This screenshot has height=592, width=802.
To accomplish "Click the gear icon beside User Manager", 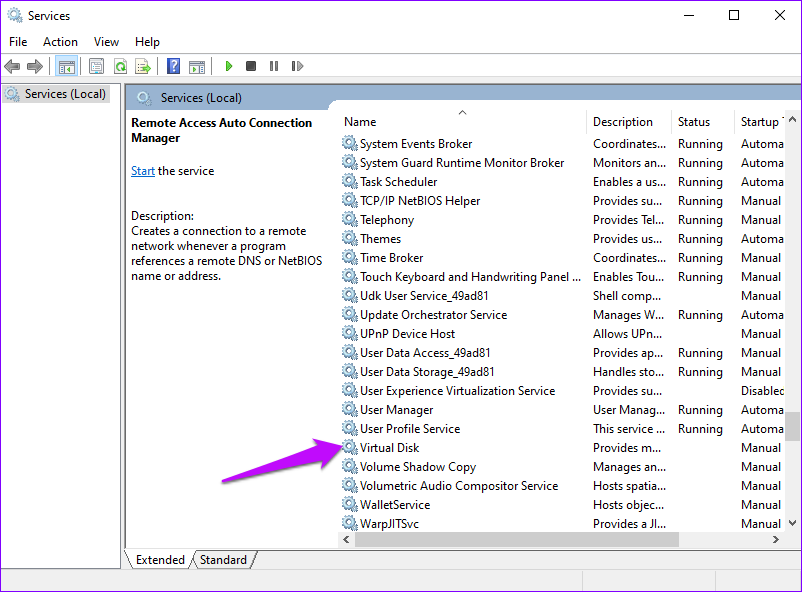I will tap(349, 409).
